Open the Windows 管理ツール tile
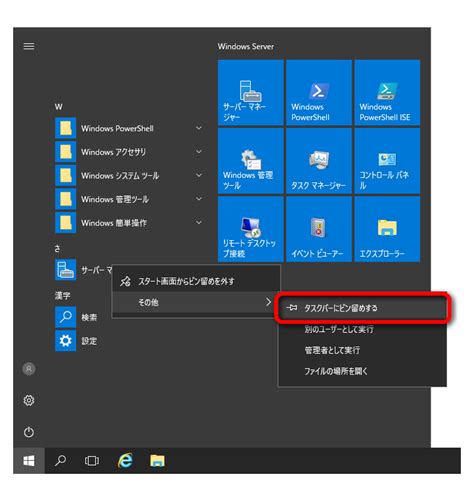 [x=250, y=161]
